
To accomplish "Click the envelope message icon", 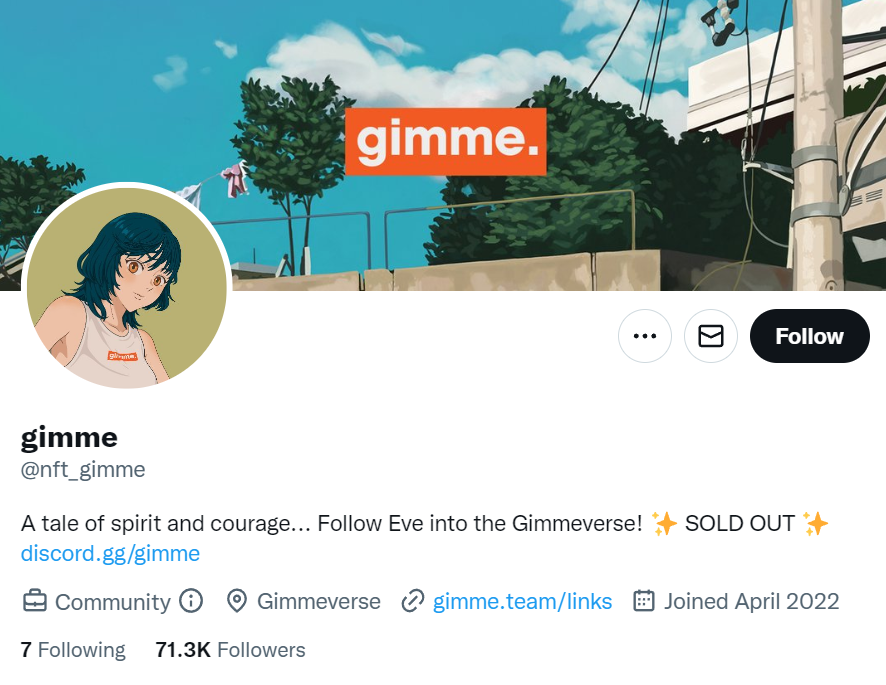I will pyautogui.click(x=711, y=336).
